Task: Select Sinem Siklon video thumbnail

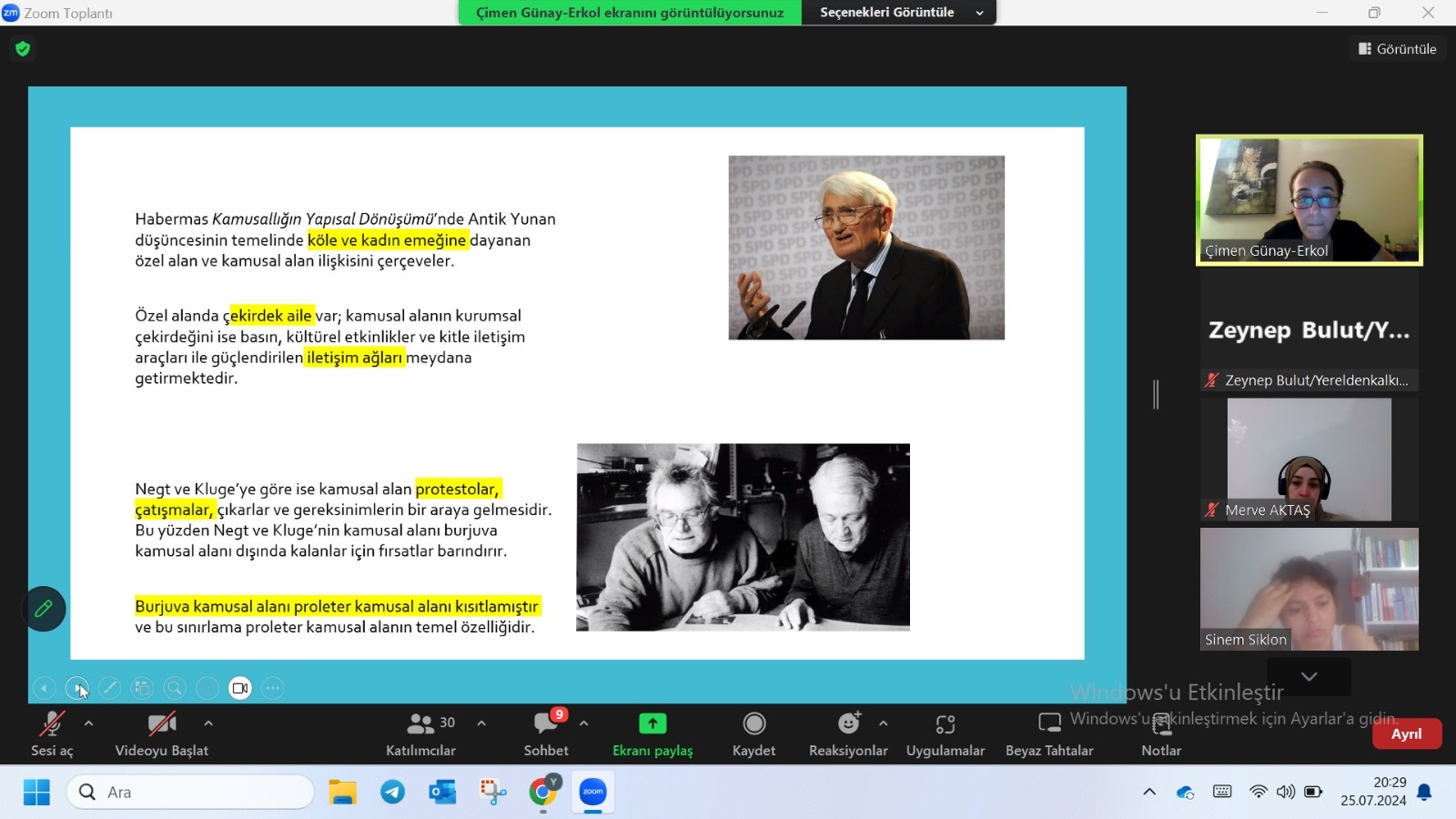Action: [1309, 590]
